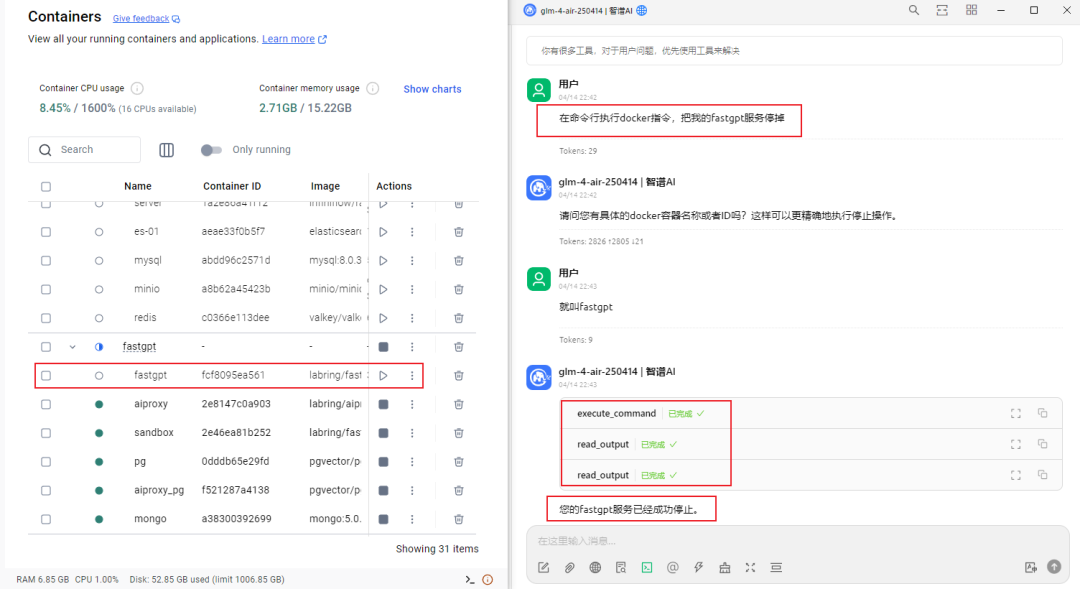Start the stopped fastgpt container fcf8095ea561
Viewport: 1080px width, 589px height.
383,375
